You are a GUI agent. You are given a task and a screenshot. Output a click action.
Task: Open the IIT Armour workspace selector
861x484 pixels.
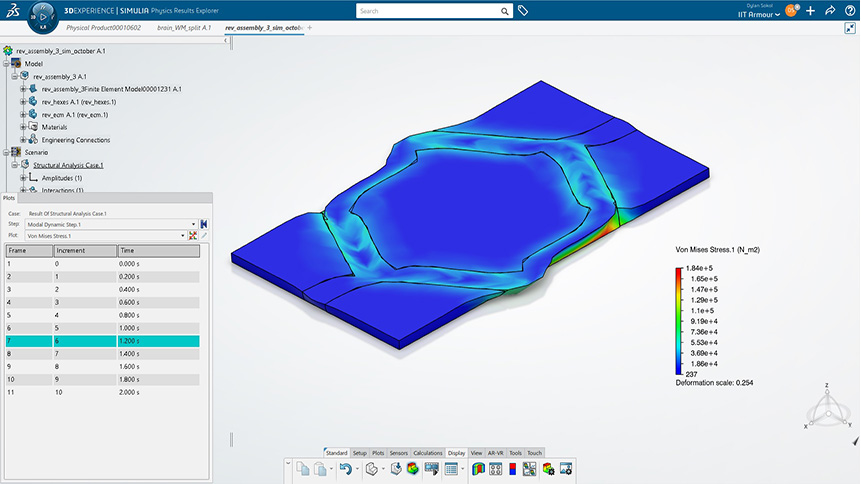click(x=760, y=15)
